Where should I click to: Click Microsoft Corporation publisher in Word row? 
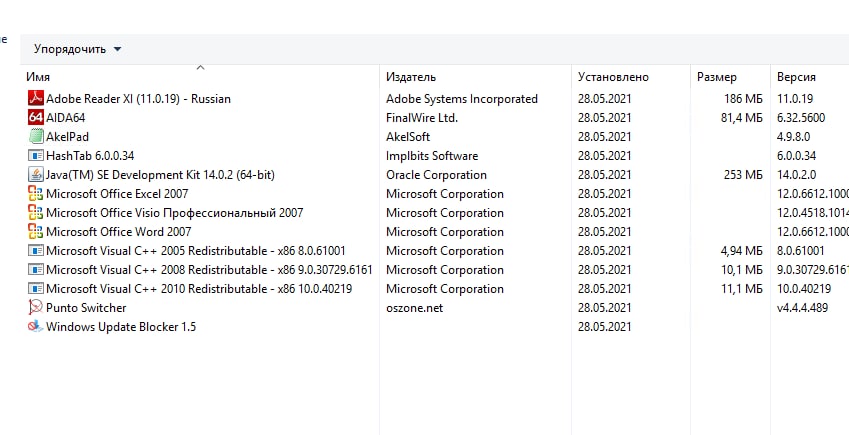[445, 231]
